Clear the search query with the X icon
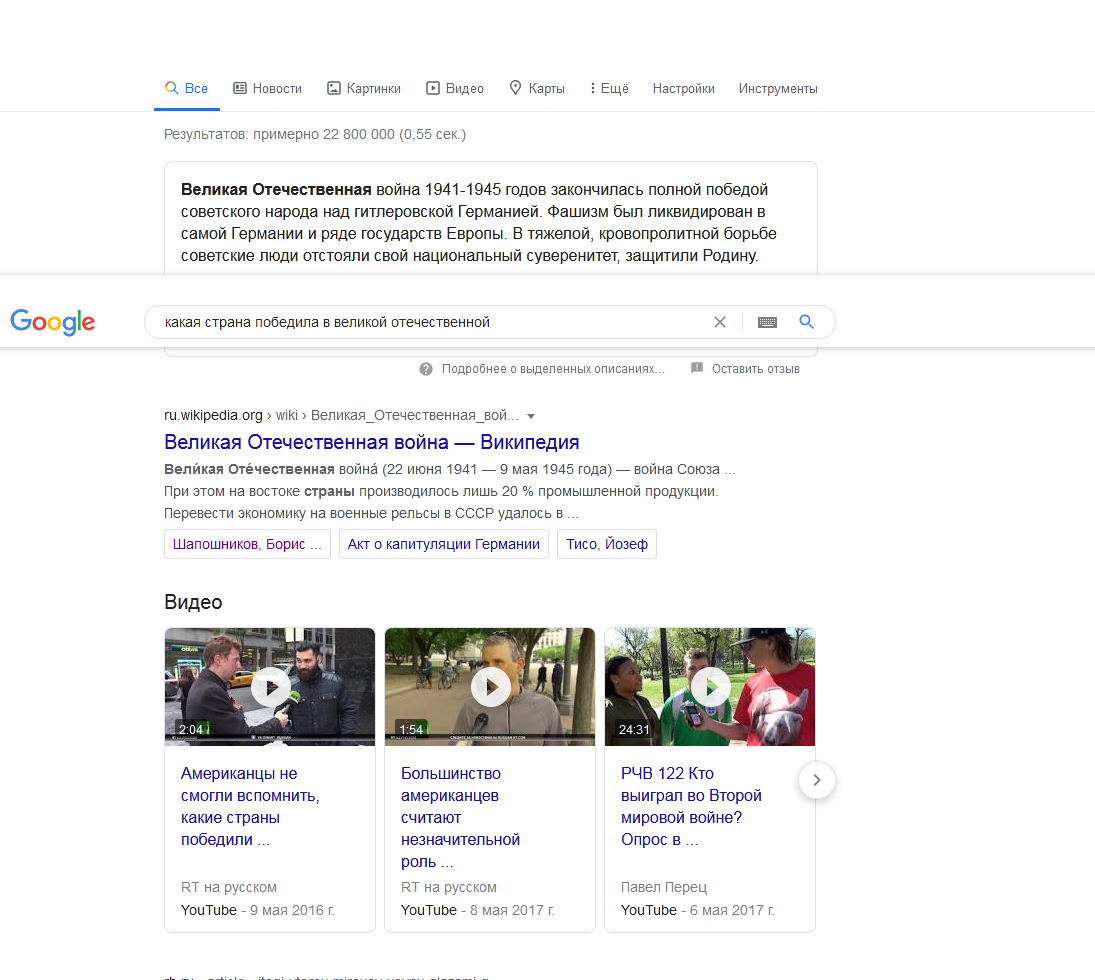This screenshot has height=980, width=1095. click(720, 322)
